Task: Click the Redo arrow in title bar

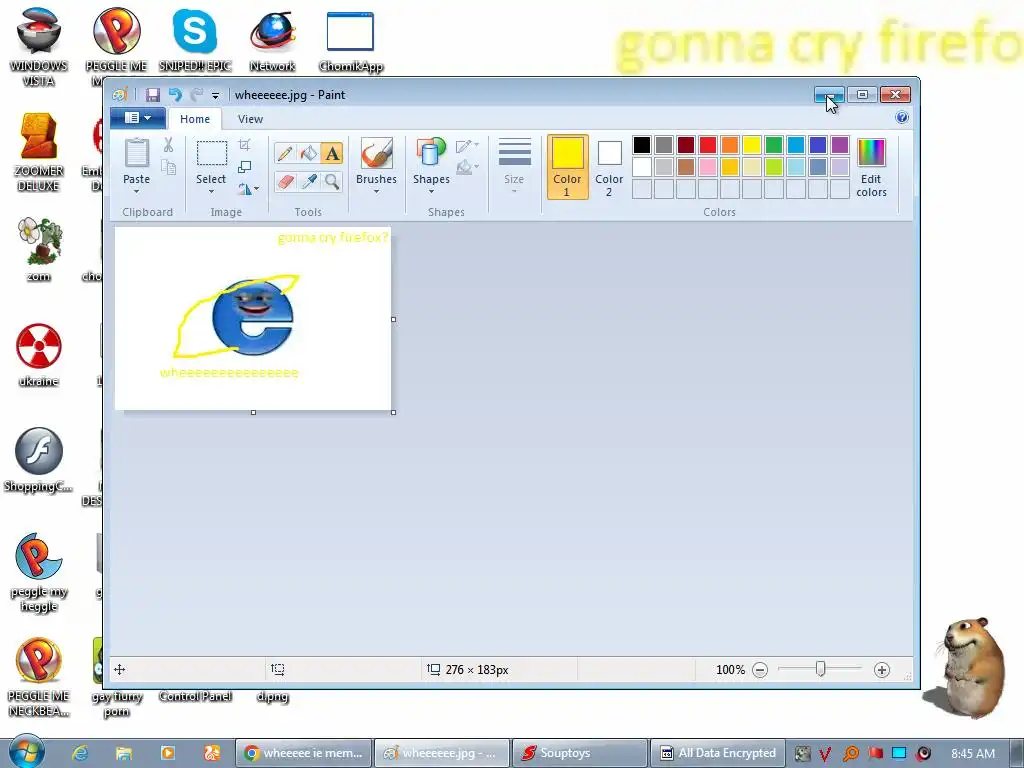Action: 196,95
